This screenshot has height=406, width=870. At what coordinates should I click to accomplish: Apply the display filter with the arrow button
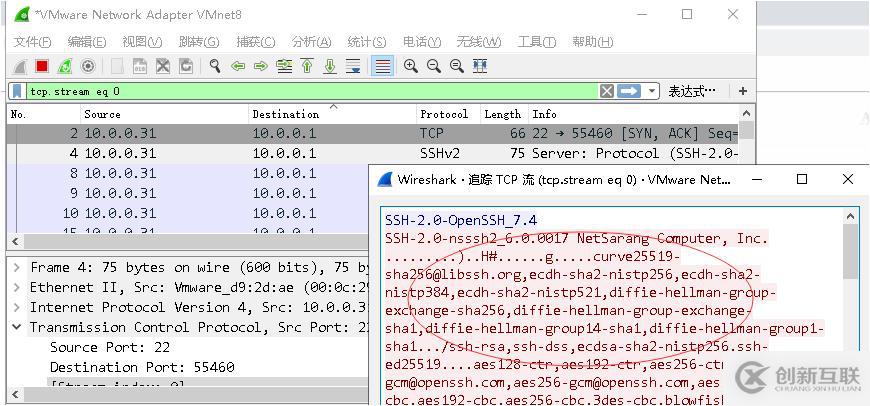[629, 91]
